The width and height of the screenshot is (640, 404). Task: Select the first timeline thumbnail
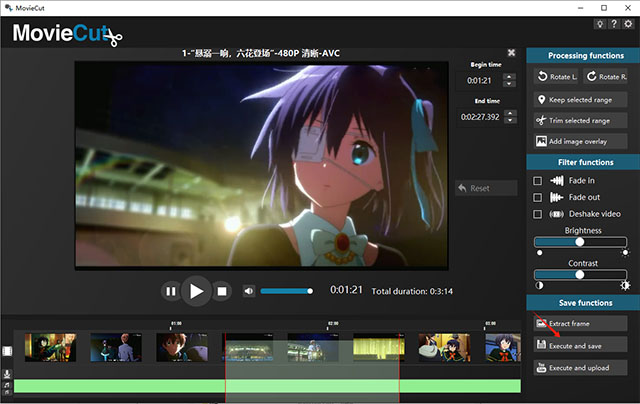click(x=50, y=347)
